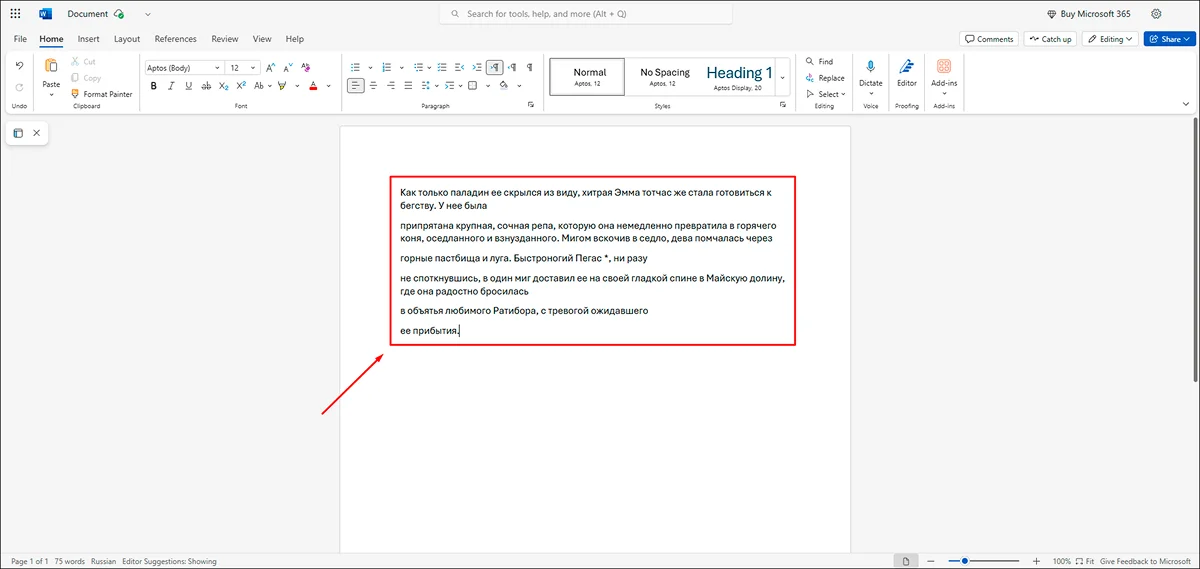Click the Paste clipboard icon
This screenshot has height=569, width=1200.
(51, 65)
